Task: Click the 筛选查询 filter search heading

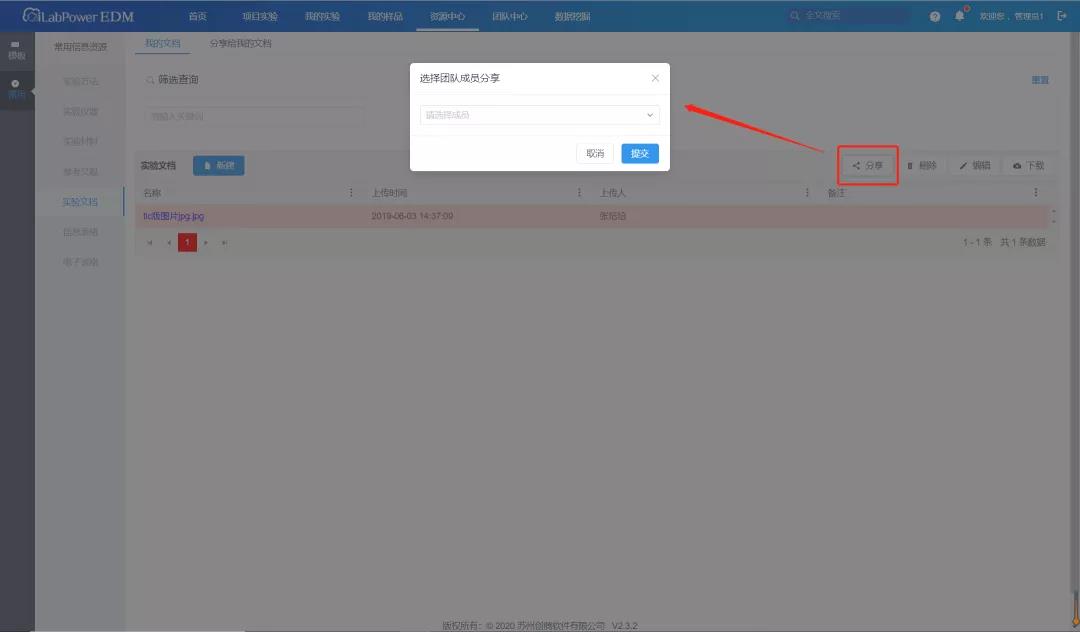Action: tap(178, 80)
